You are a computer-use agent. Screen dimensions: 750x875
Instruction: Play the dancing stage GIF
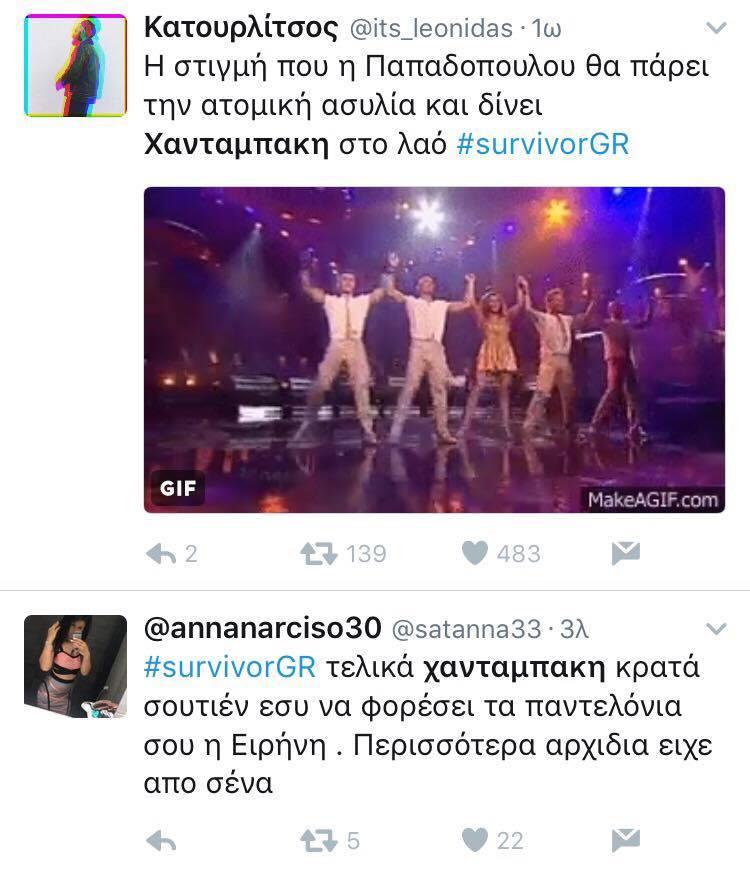pos(434,350)
